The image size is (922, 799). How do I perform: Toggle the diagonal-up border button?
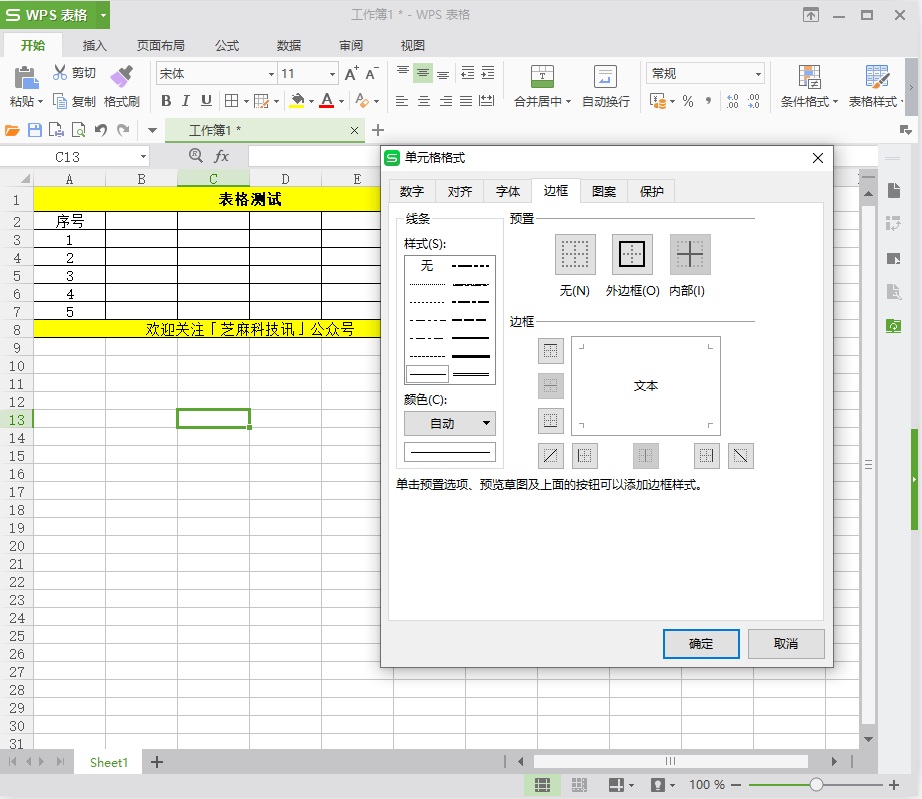click(550, 456)
